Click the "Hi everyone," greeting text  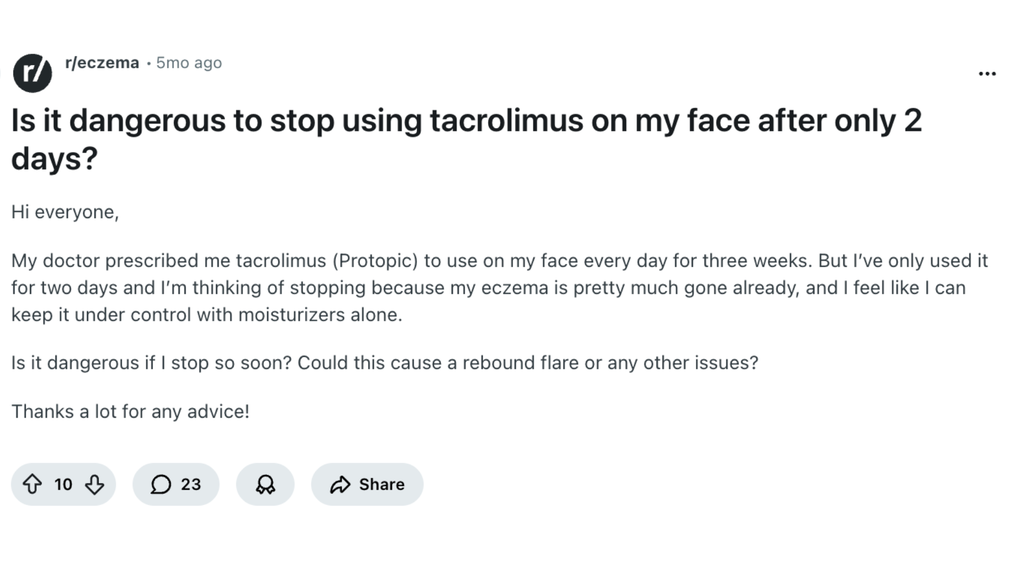65,212
